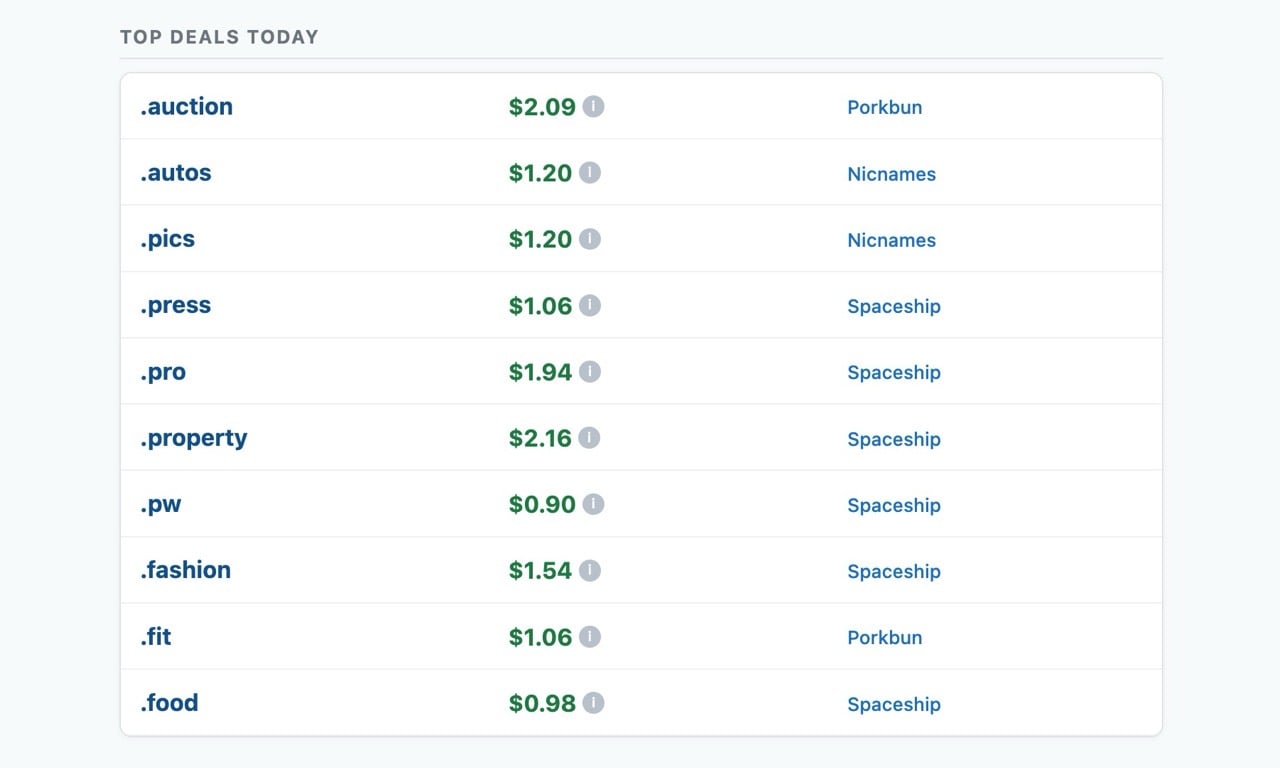
Task: Open info icon for .press $1.06 price
Action: coord(590,305)
